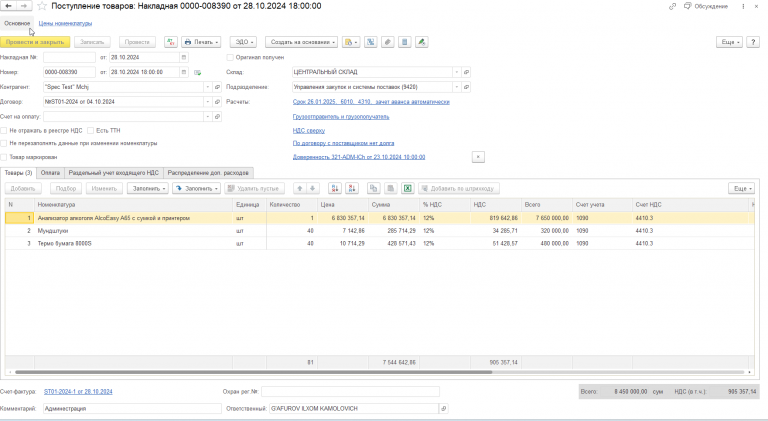Open attached files paperclip icon
This screenshot has height=421, width=768.
pyautogui.click(x=388, y=42)
